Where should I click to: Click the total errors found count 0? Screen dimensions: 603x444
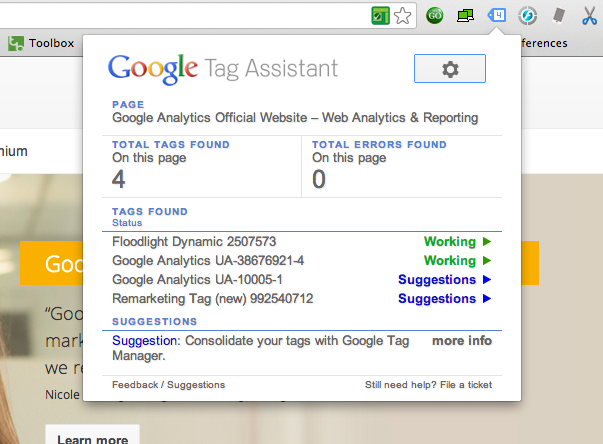pyautogui.click(x=319, y=180)
